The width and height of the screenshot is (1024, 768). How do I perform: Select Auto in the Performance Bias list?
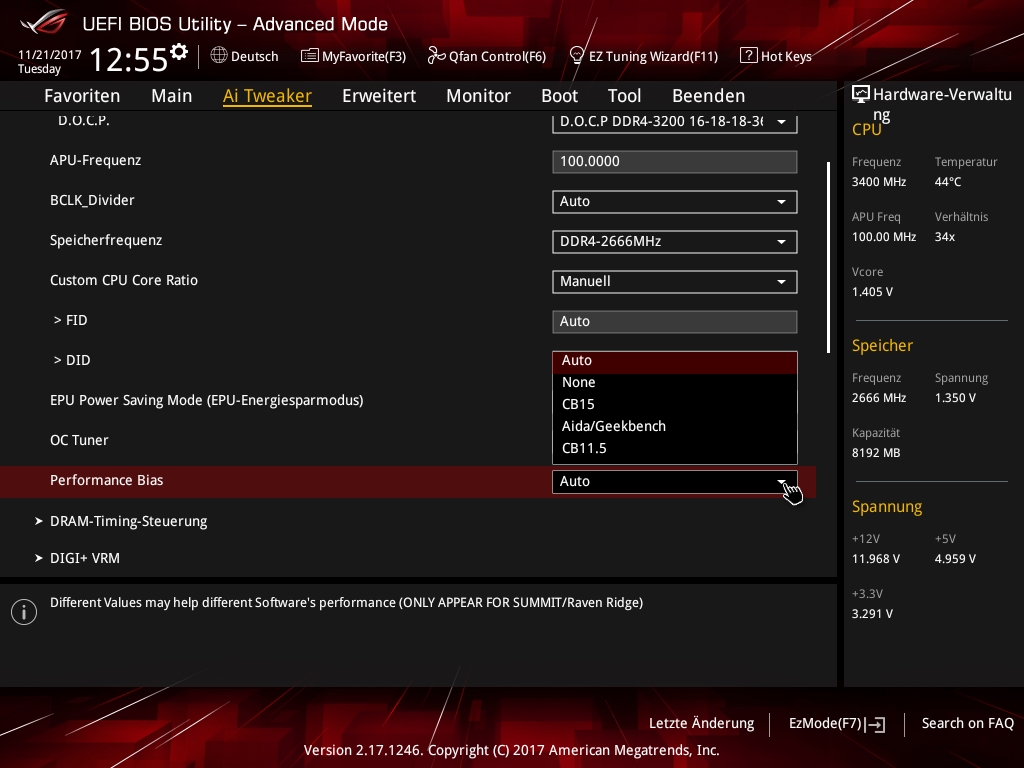tap(675, 360)
